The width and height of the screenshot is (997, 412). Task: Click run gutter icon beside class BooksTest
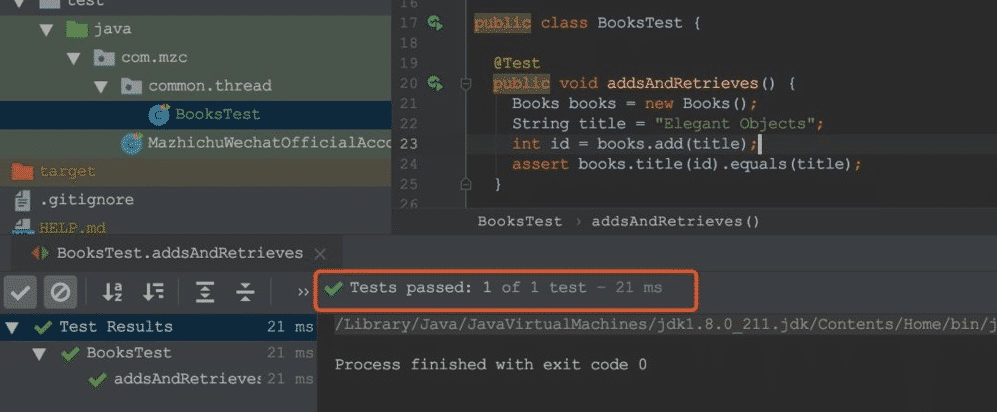(x=435, y=22)
